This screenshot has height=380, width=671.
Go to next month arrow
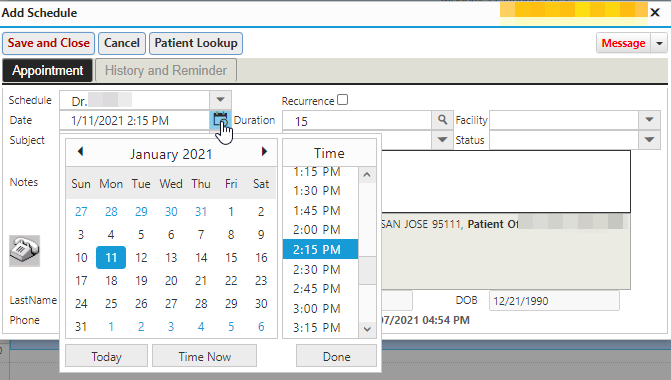(x=264, y=151)
